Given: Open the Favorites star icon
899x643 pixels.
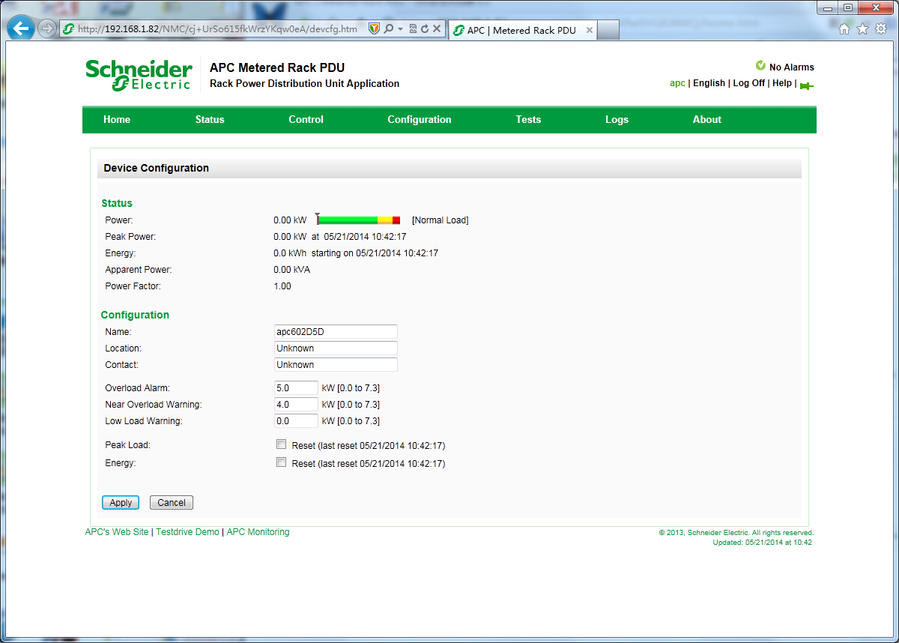Looking at the screenshot, I should [x=862, y=29].
